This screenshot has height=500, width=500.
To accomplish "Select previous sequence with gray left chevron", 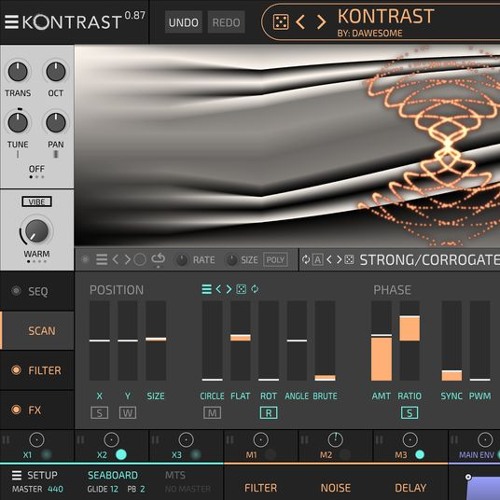I will pyautogui.click(x=115, y=259).
